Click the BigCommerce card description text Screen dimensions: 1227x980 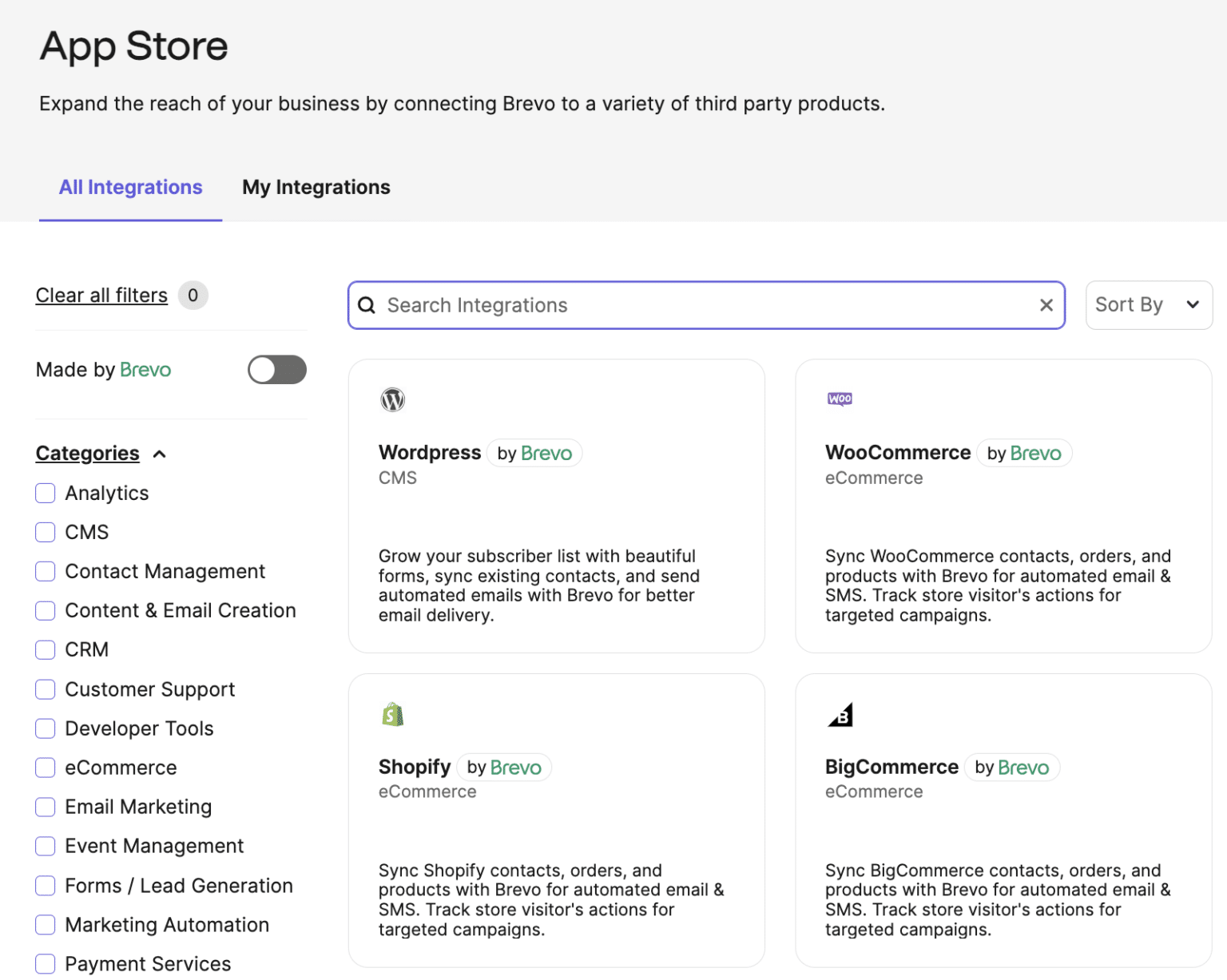point(998,900)
